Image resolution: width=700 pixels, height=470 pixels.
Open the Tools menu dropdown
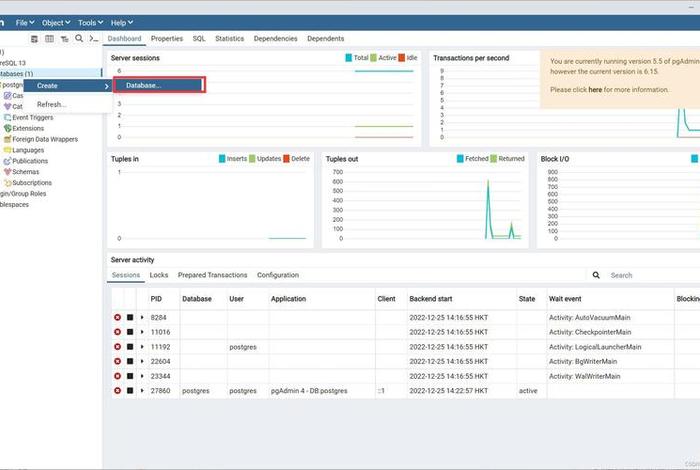(89, 22)
